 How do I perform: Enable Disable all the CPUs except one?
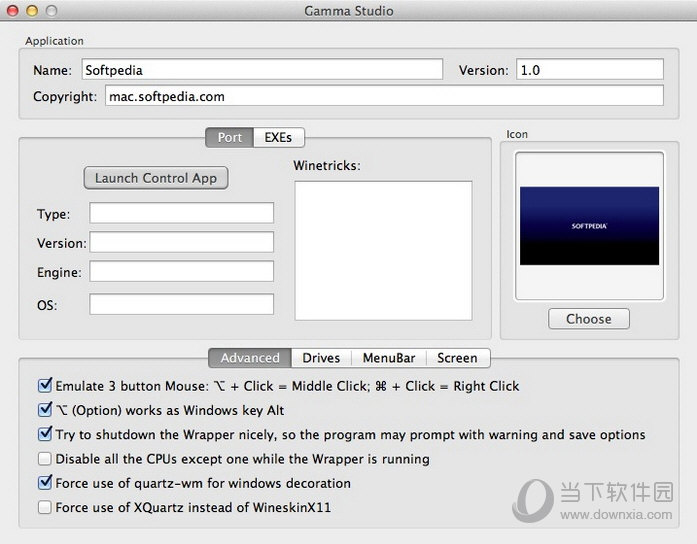[x=45, y=458]
